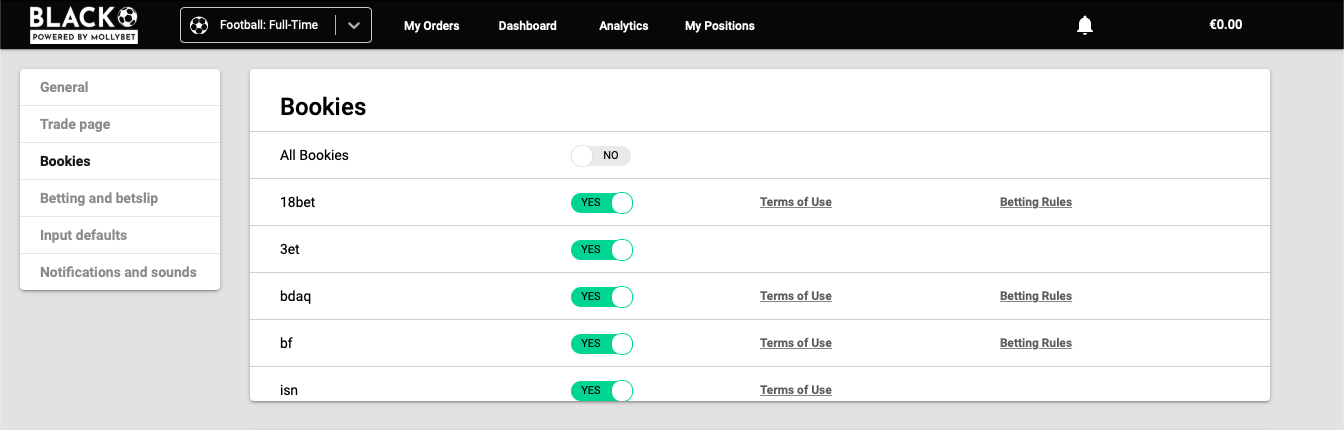
Task: Disable the 18bet bookie toggle
Action: [602, 203]
